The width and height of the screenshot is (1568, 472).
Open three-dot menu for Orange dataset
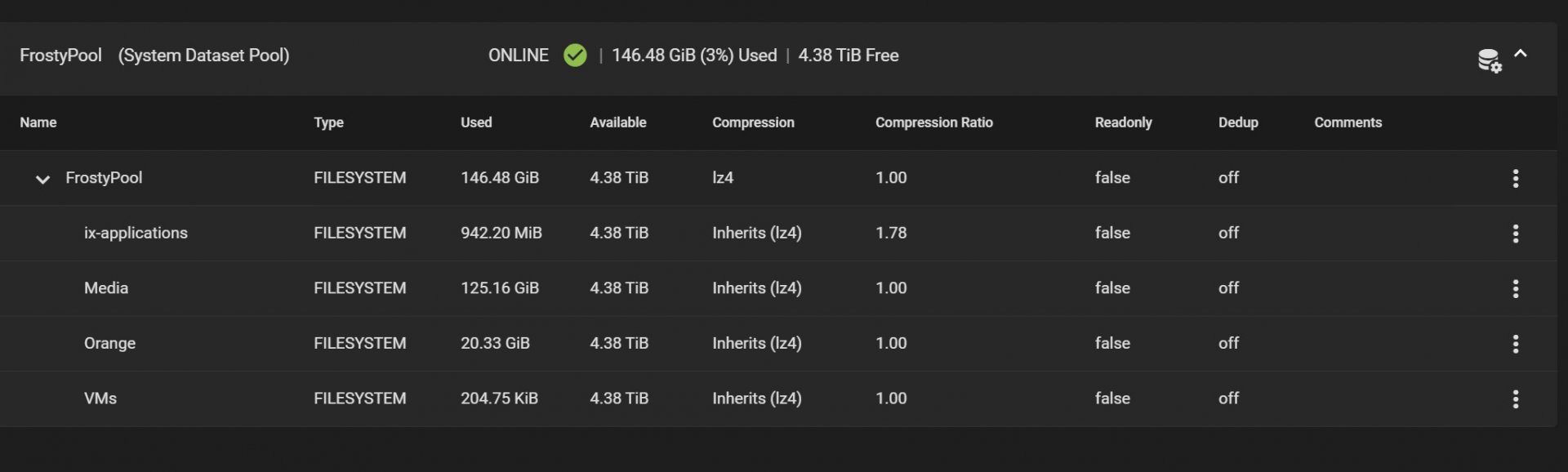[x=1516, y=344]
